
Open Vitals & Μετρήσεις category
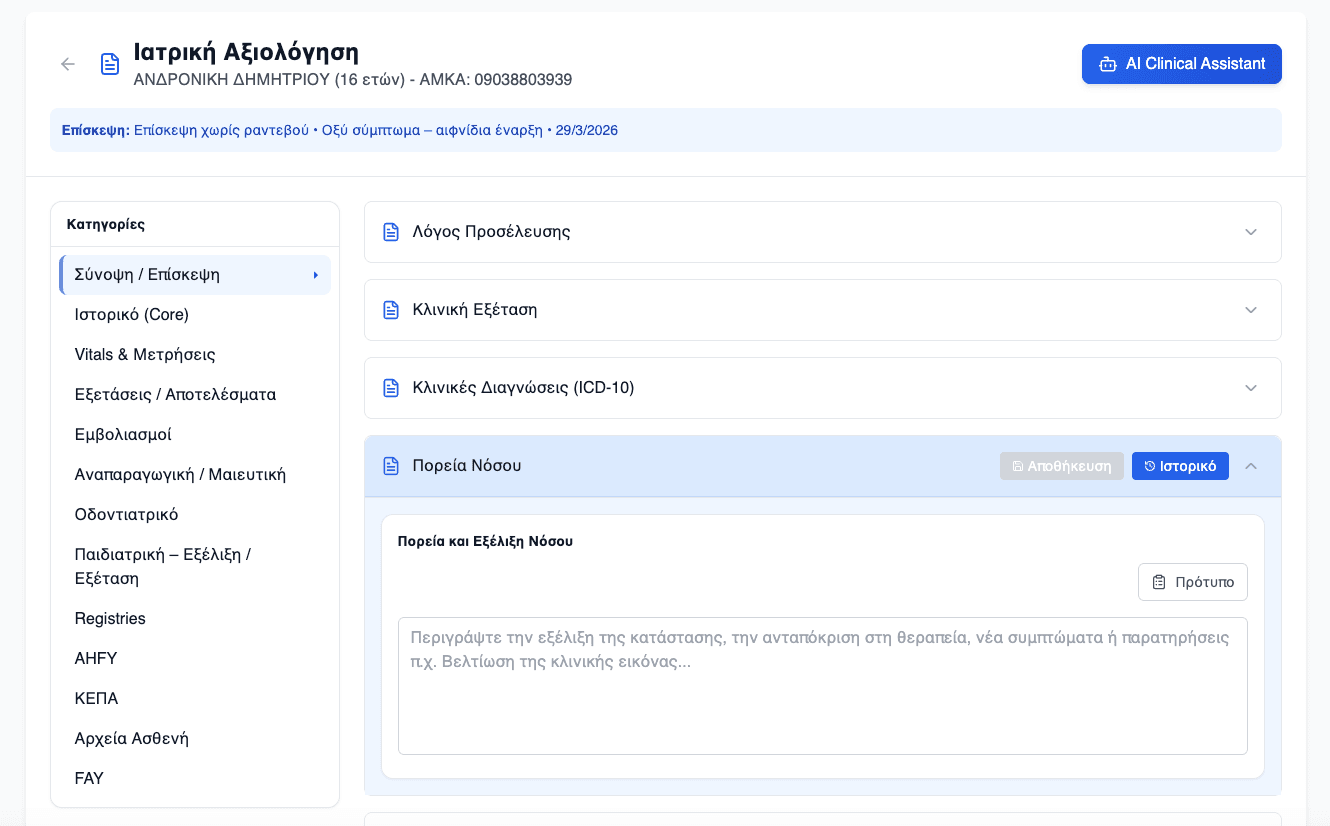(145, 355)
